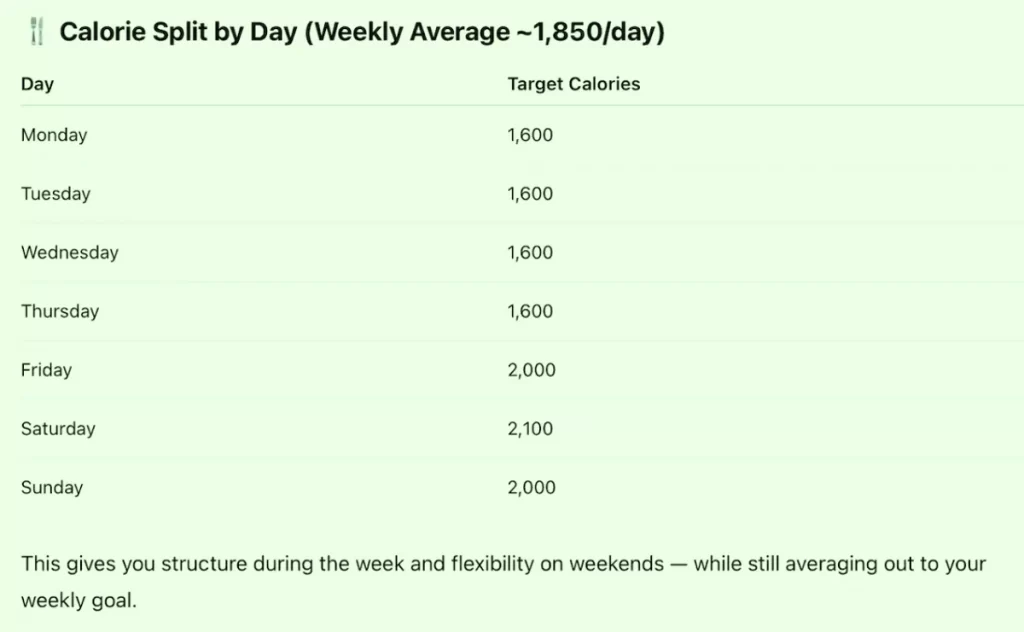The width and height of the screenshot is (1024, 632).
Task: Select the Thursday row label
Action: point(60,311)
